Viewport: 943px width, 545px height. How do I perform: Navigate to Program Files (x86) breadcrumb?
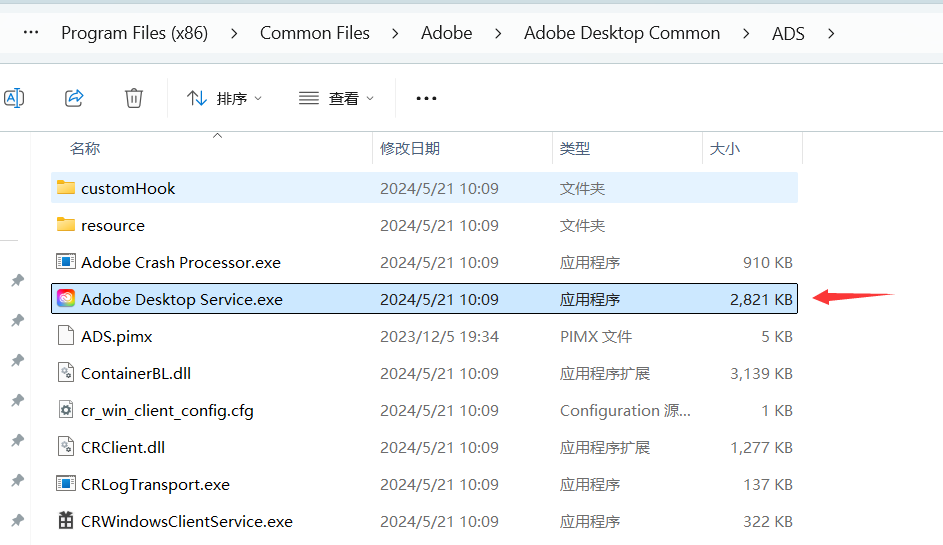(135, 33)
